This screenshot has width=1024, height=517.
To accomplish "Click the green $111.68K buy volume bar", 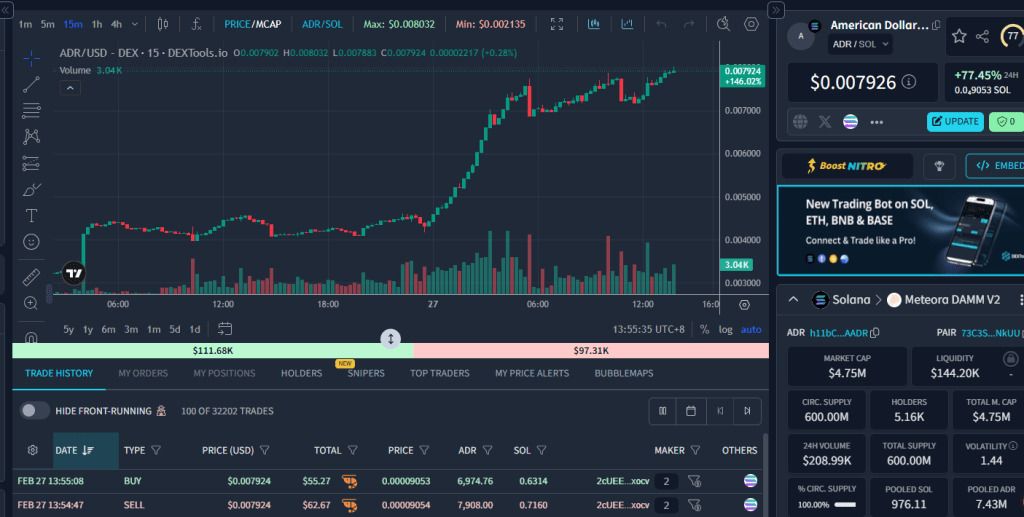I will click(212, 351).
